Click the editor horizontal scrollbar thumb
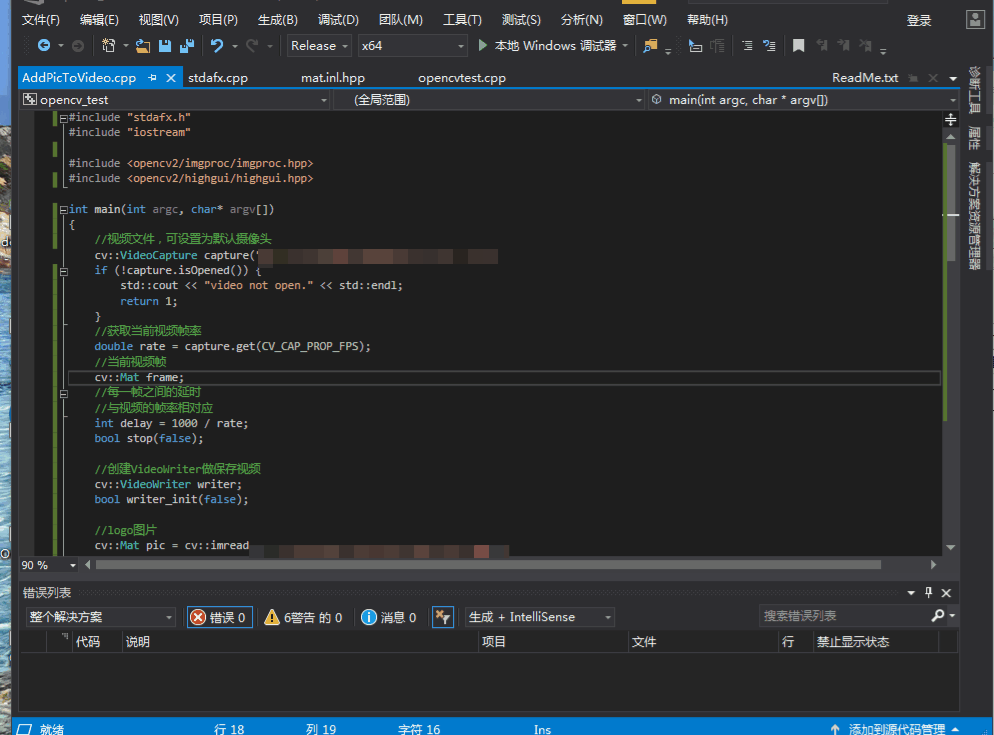 [x=488, y=564]
